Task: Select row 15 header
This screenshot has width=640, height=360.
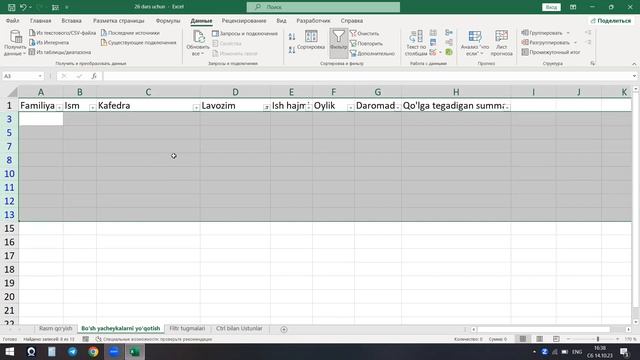Action: pyautogui.click(x=9, y=229)
